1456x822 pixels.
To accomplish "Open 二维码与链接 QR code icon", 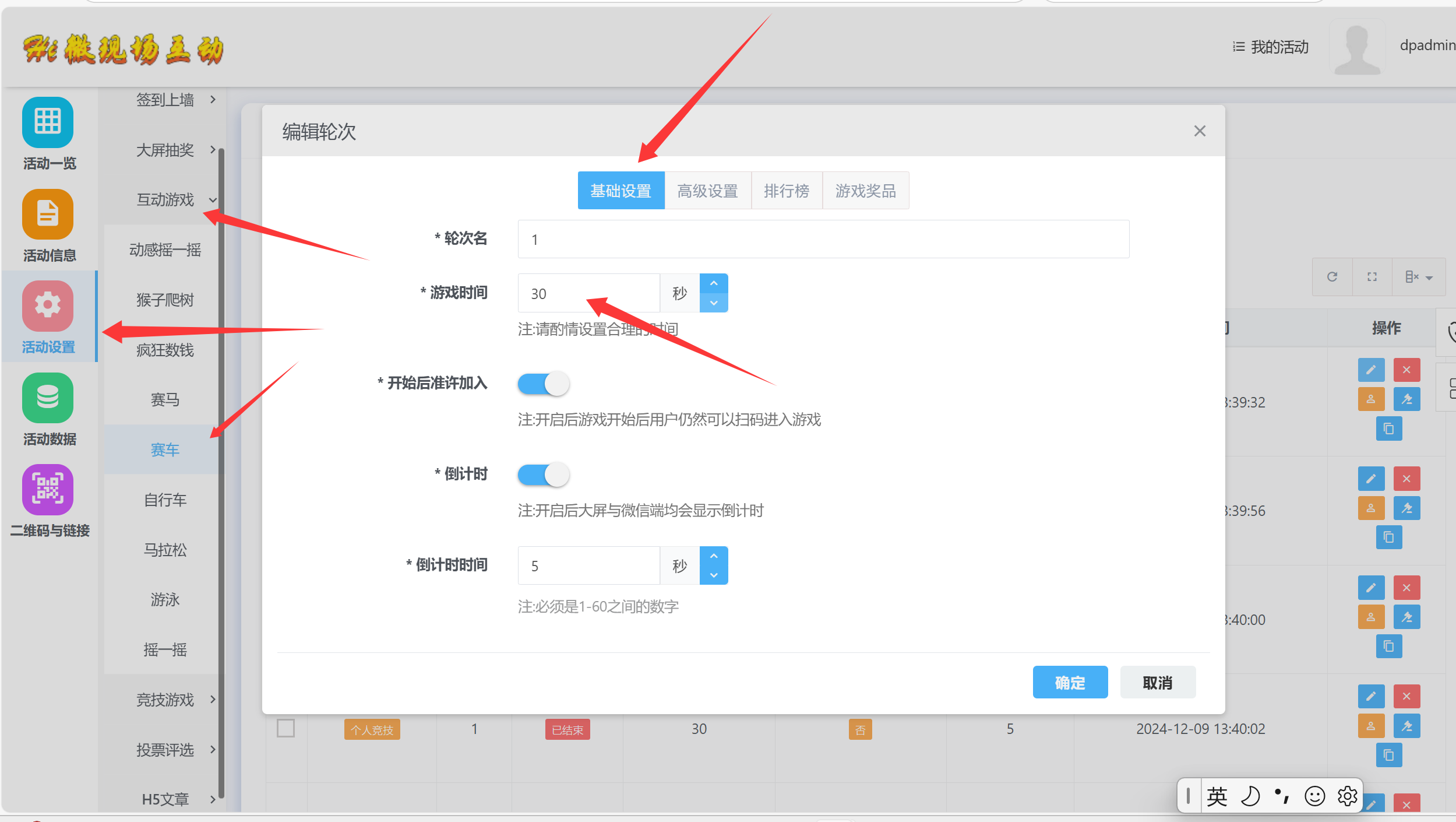I will pyautogui.click(x=48, y=489).
